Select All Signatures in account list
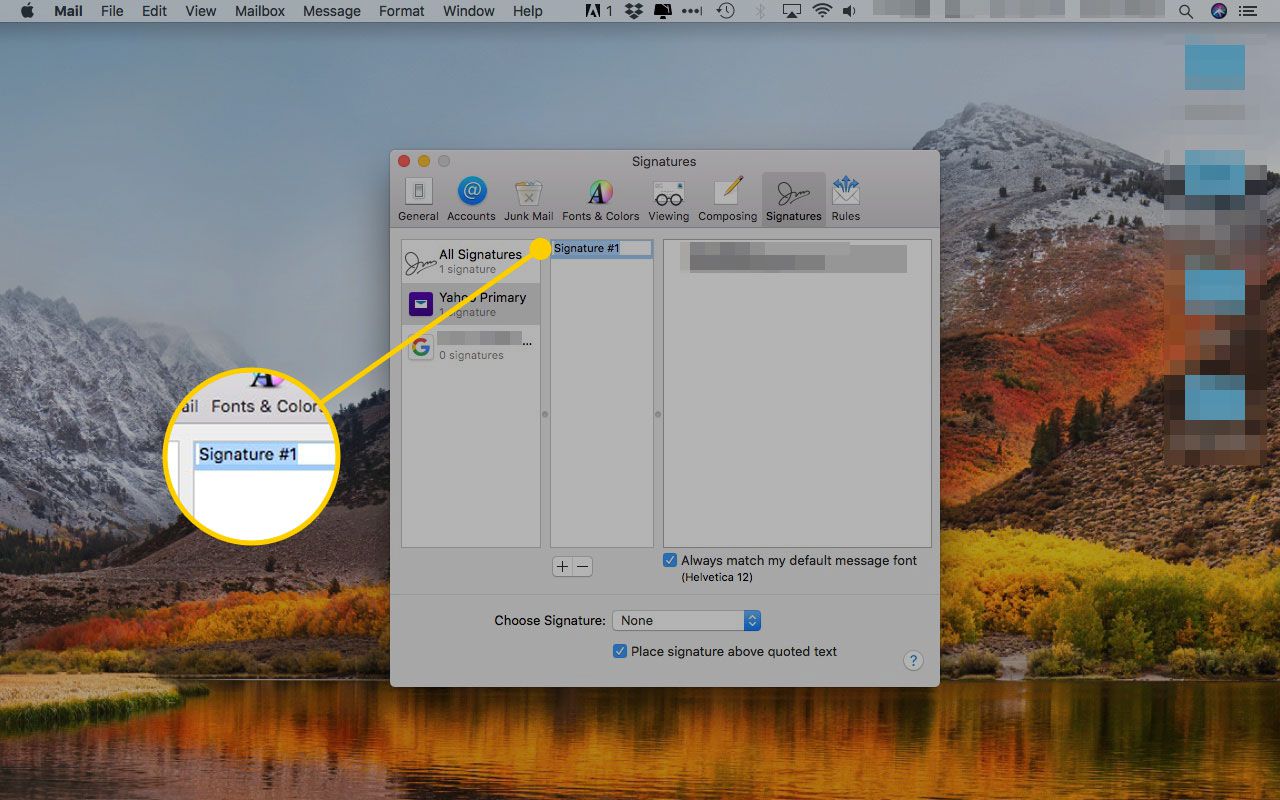The height and width of the screenshot is (800, 1280). (x=470, y=261)
